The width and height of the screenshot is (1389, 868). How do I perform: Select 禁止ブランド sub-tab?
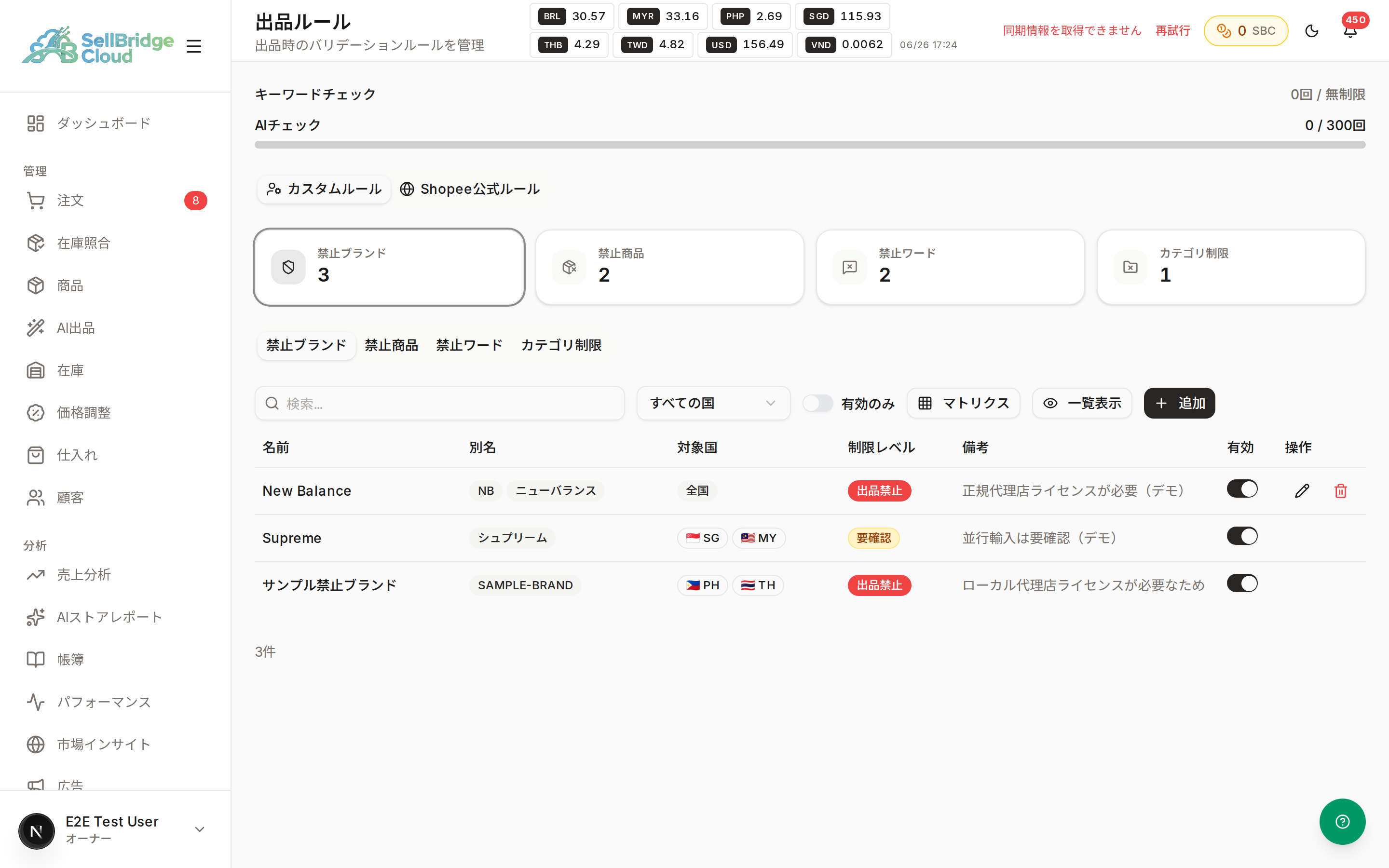(x=306, y=345)
